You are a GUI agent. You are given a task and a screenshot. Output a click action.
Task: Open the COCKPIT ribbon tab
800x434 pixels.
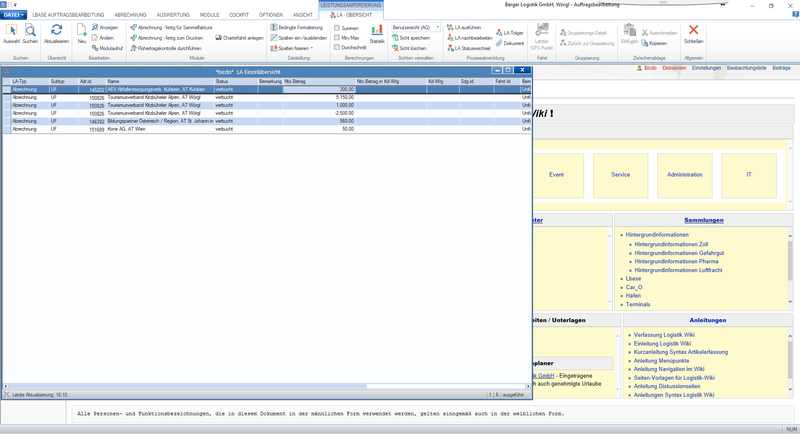[239, 15]
